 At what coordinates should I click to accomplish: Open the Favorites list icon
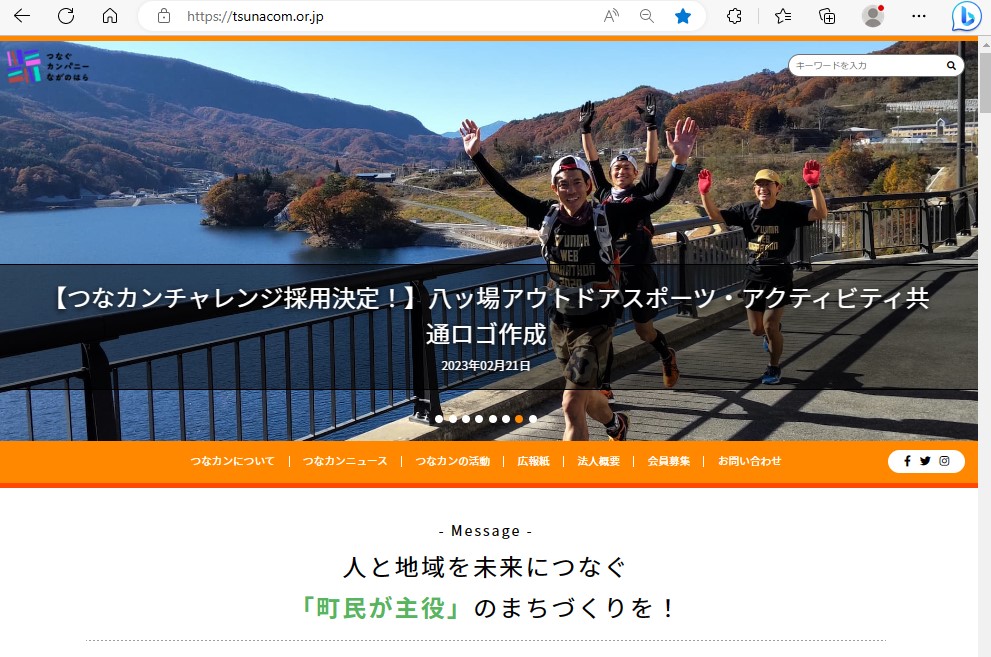(x=783, y=16)
